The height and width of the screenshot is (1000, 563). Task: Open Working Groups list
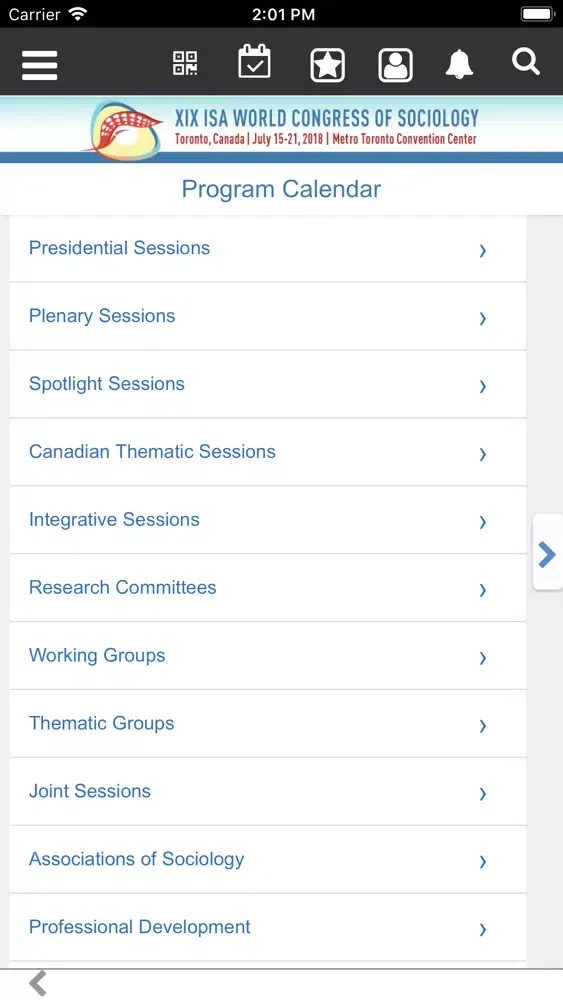(x=268, y=656)
